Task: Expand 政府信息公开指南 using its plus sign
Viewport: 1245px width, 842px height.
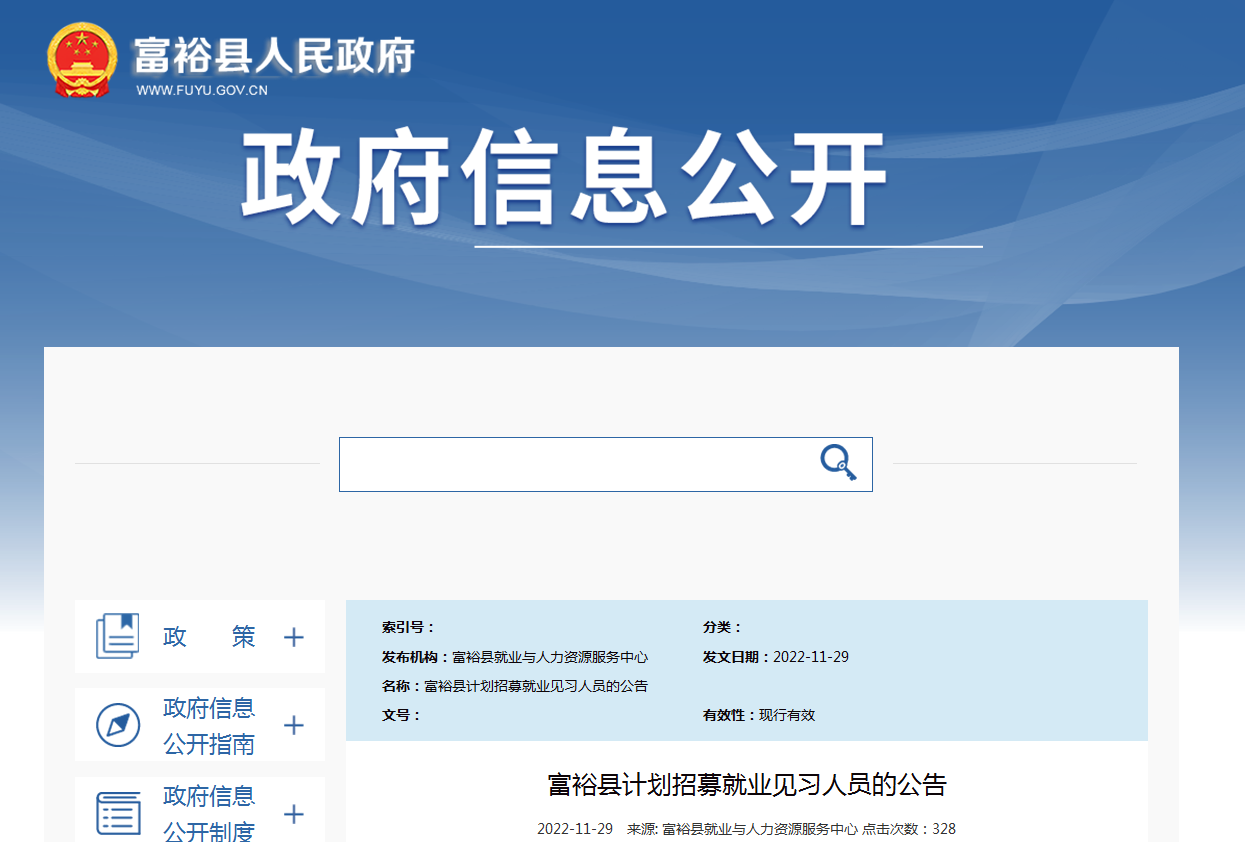Action: (x=293, y=725)
